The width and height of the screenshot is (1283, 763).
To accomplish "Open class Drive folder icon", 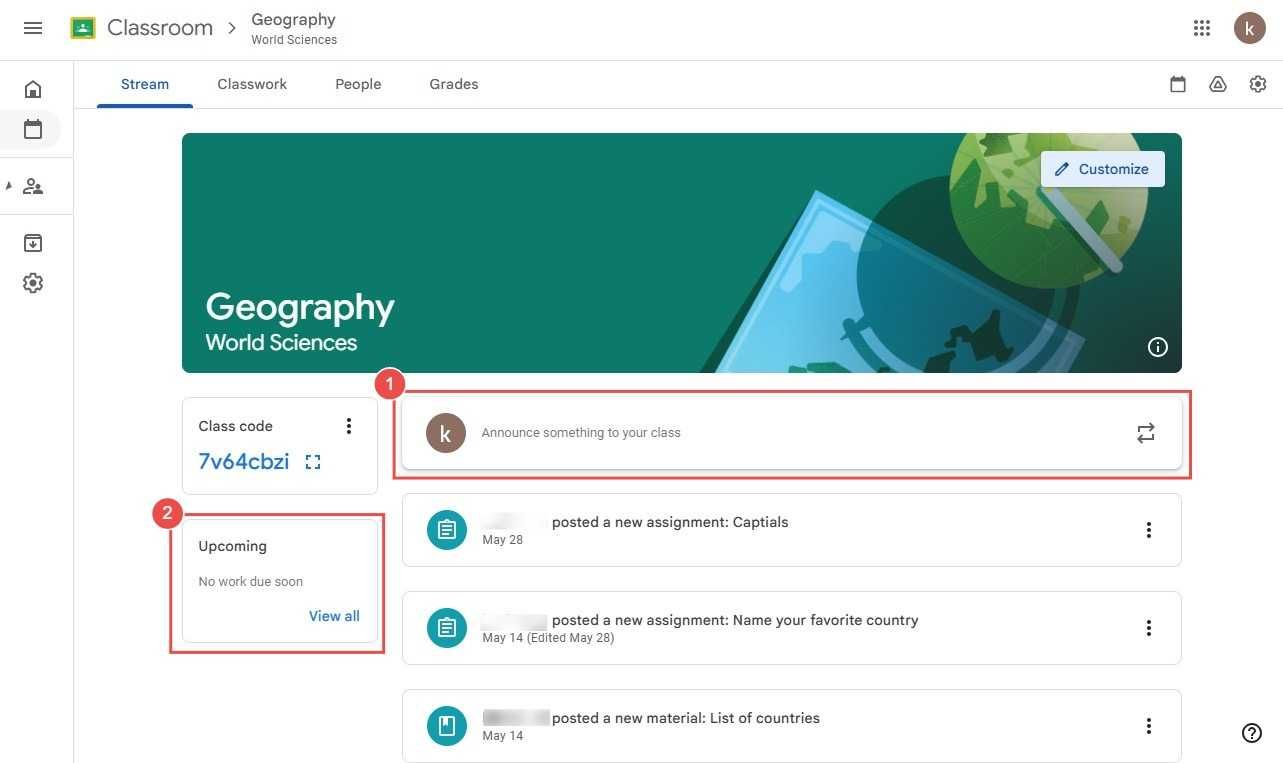I will pos(1218,85).
